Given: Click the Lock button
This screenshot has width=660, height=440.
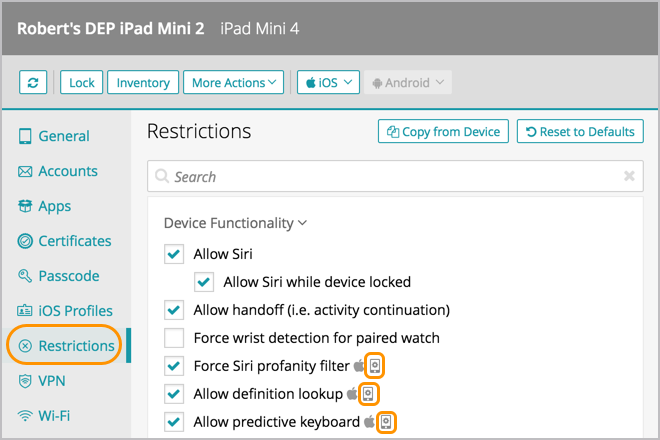Looking at the screenshot, I should 81,83.
